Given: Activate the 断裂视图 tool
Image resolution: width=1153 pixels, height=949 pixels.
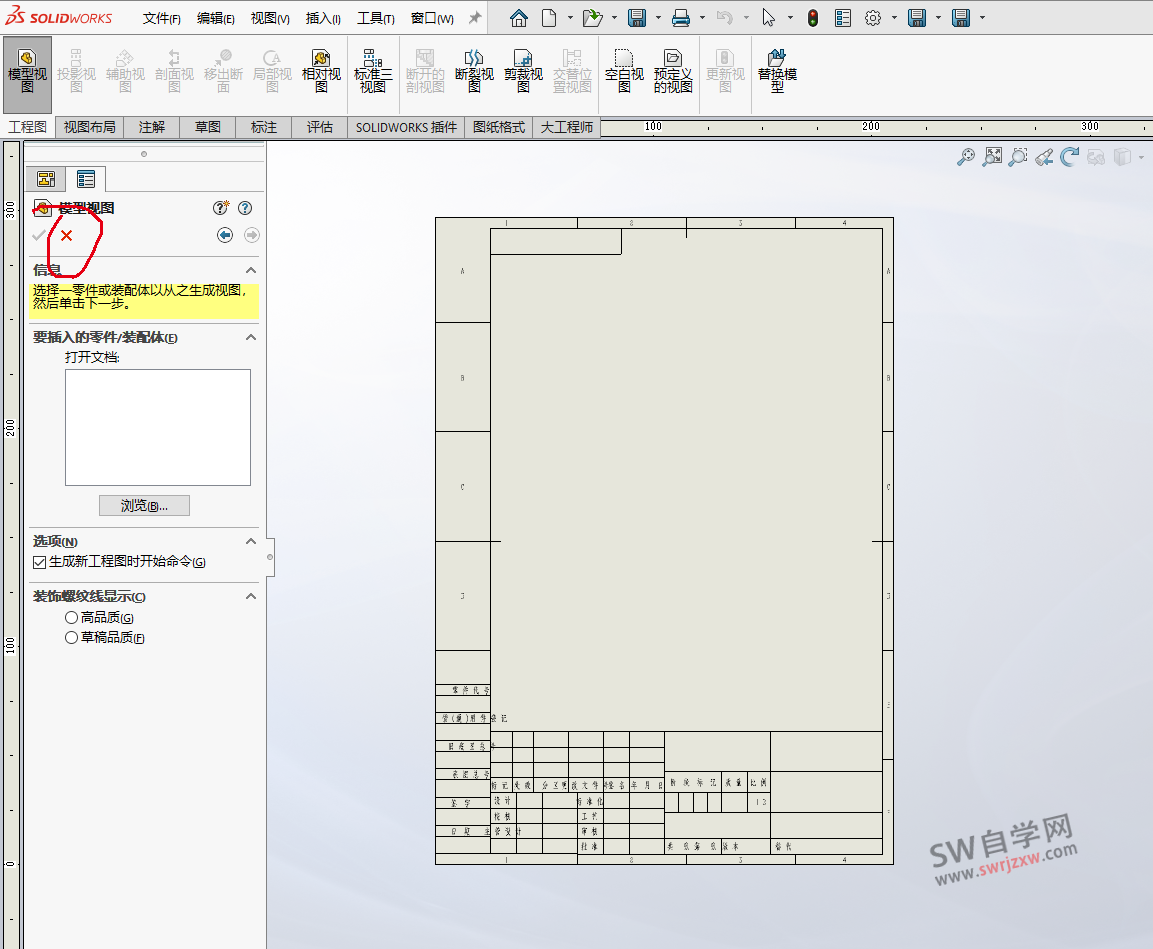Looking at the screenshot, I should coord(473,72).
